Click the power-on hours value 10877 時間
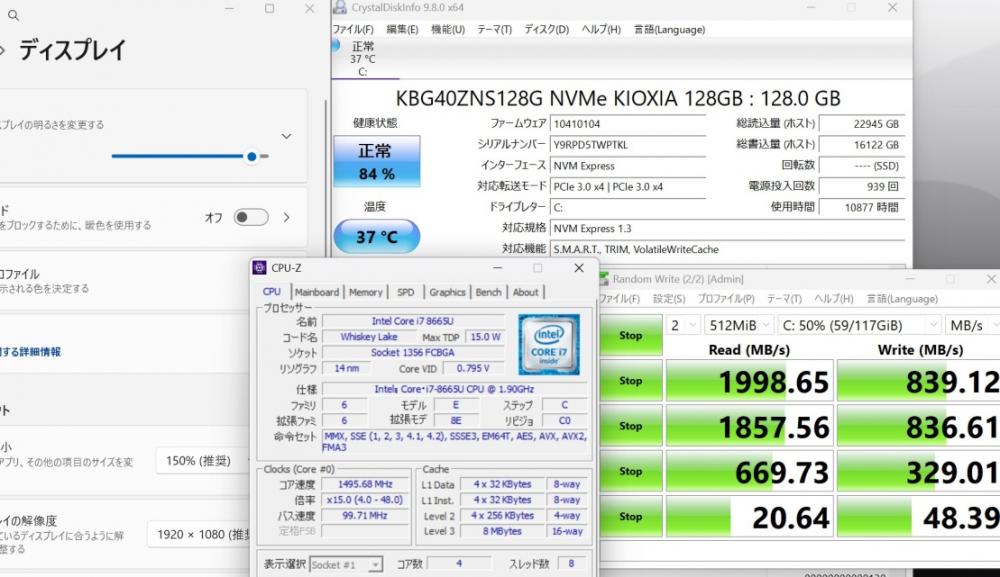Image resolution: width=1000 pixels, height=577 pixels. pyautogui.click(x=862, y=207)
